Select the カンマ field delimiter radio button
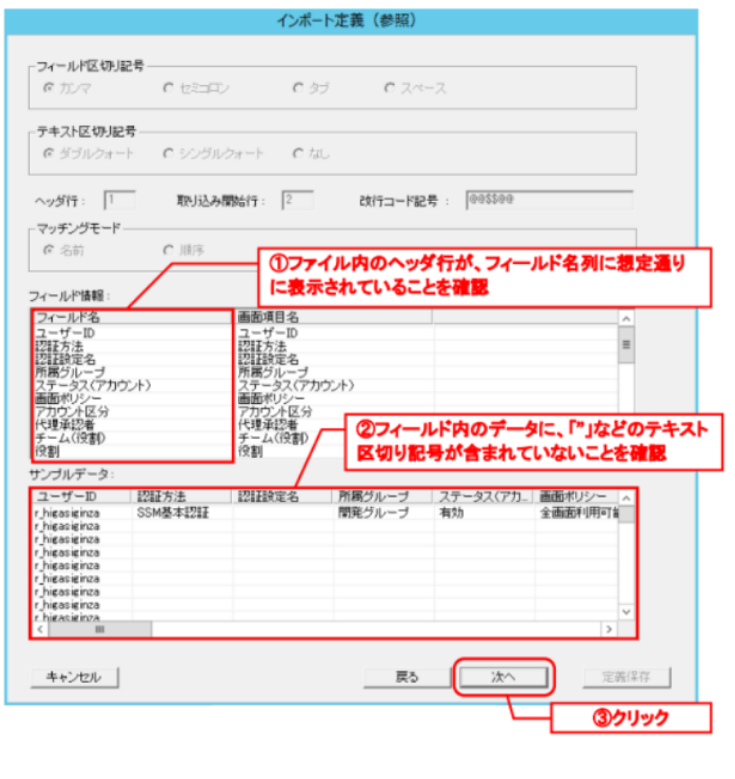Image resolution: width=735 pixels, height=779 pixels. (x=49, y=88)
